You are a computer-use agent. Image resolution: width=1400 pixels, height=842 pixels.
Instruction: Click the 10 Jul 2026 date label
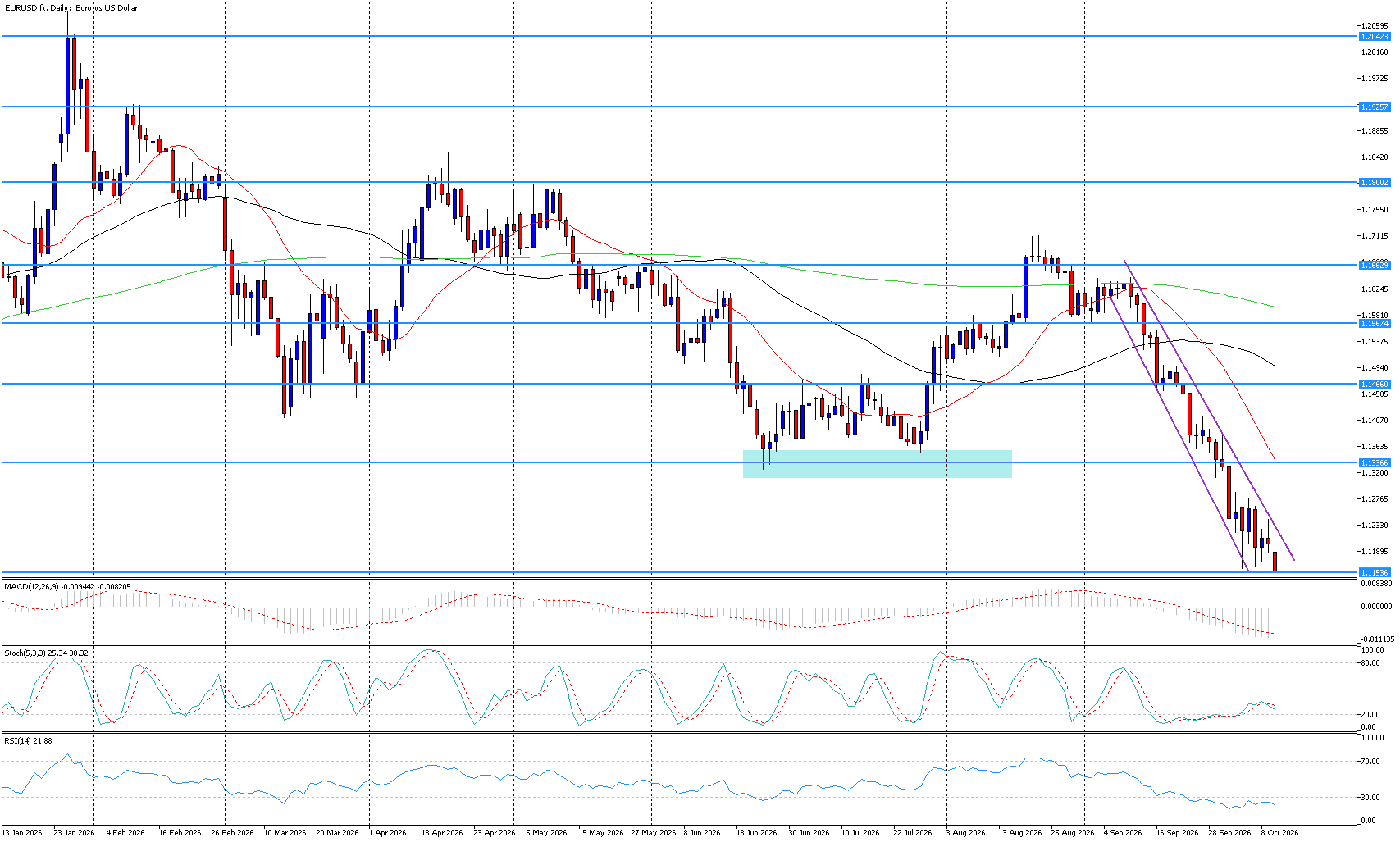[x=860, y=833]
